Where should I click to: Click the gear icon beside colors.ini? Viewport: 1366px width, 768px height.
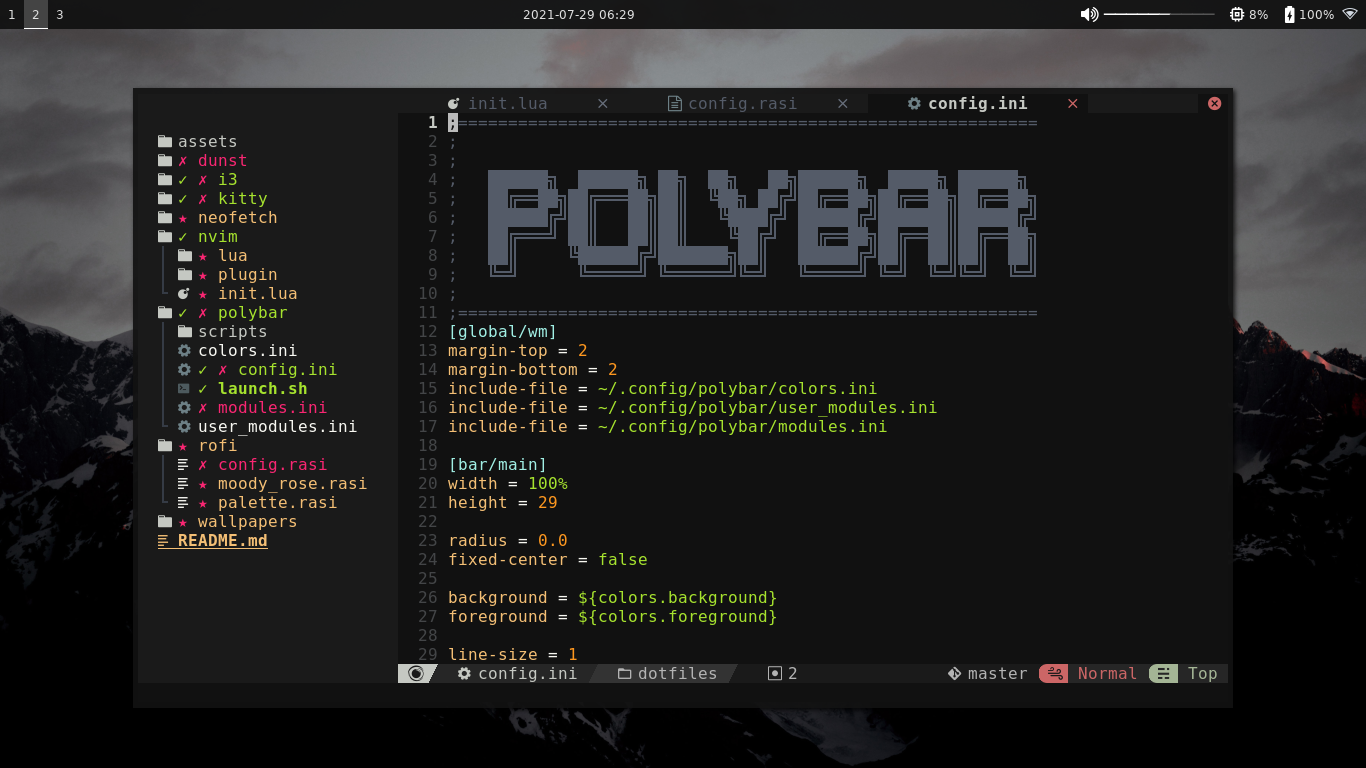[x=184, y=351]
